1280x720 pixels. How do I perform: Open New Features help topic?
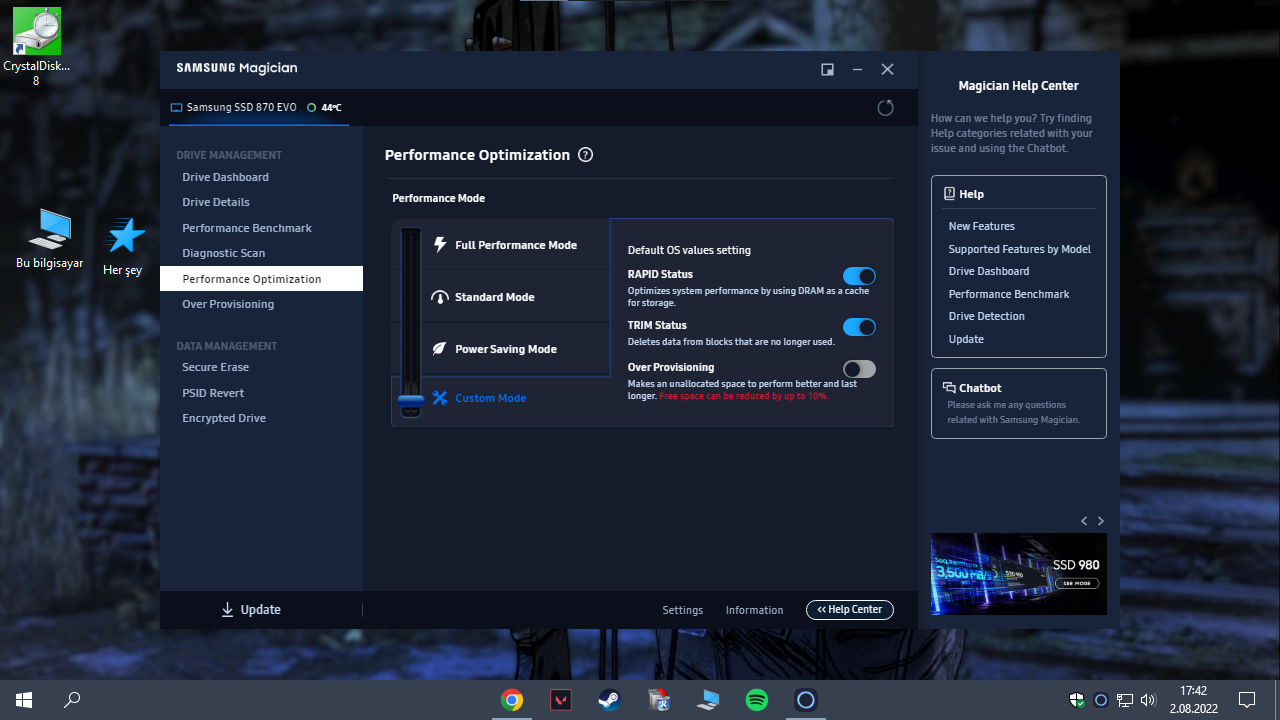[x=981, y=226]
